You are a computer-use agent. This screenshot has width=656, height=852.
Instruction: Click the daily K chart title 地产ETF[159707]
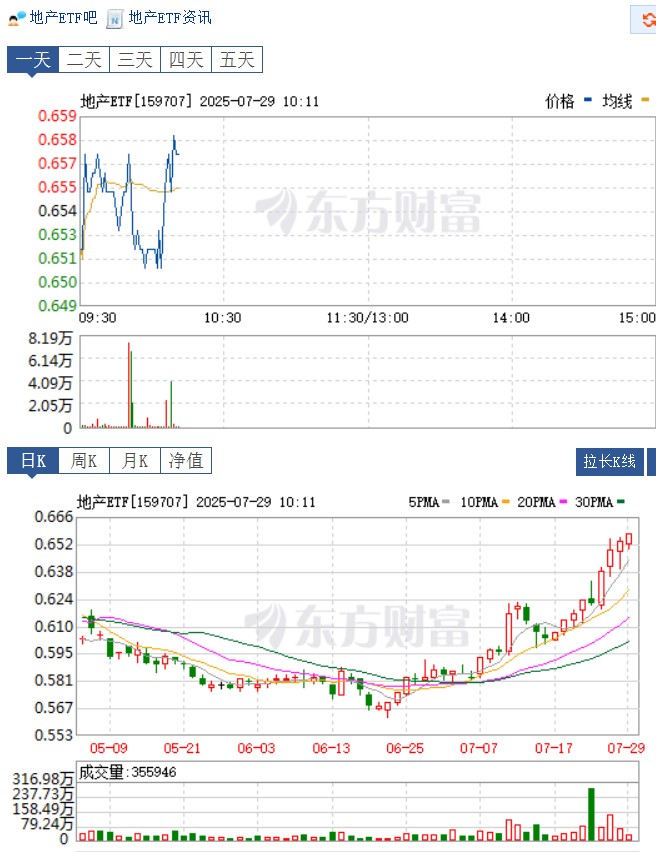tap(133, 502)
